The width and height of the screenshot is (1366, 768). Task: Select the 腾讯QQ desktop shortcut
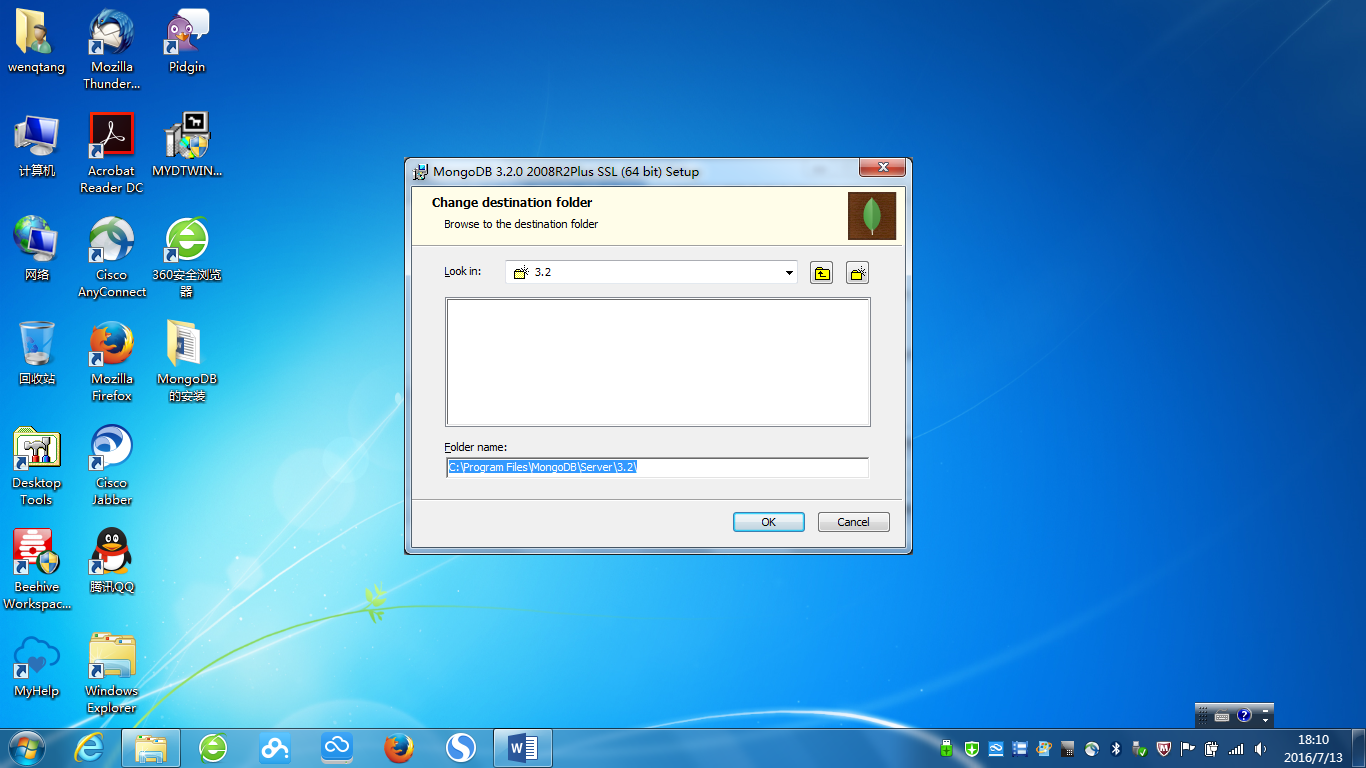[112, 563]
